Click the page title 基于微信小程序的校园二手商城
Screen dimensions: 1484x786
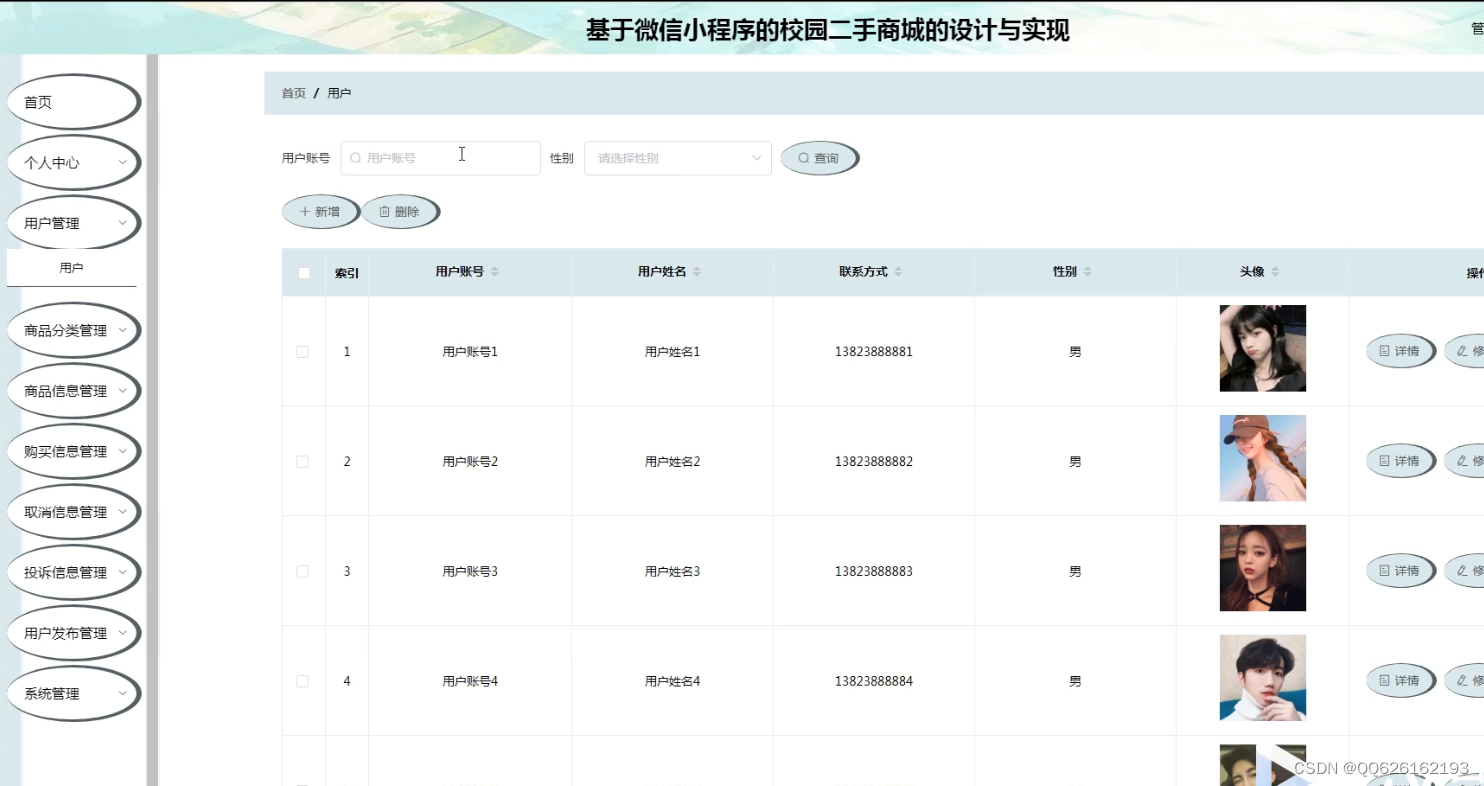(827, 30)
